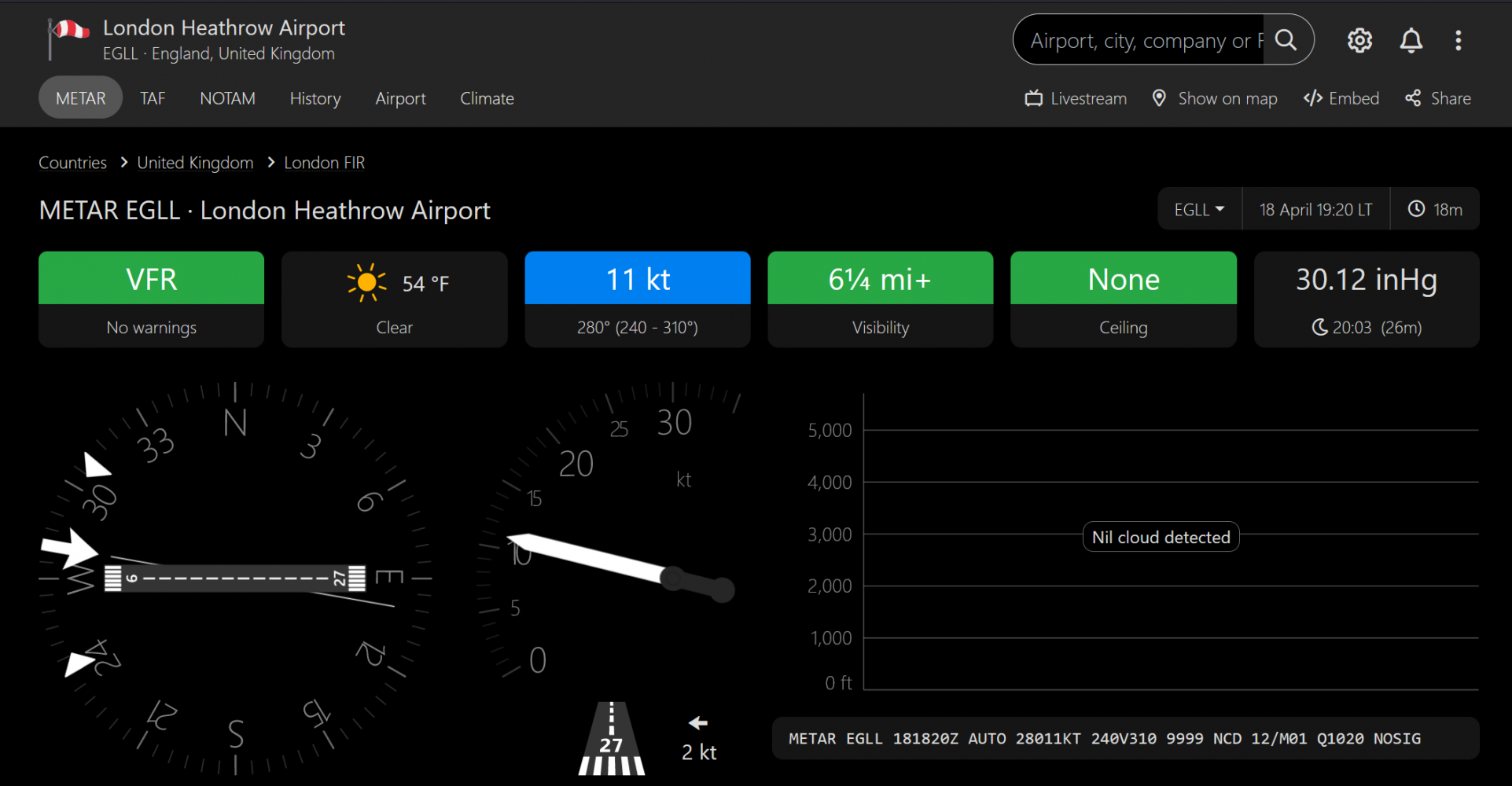The image size is (1512, 786).
Task: Click the Embed code brackets icon
Action: pyautogui.click(x=1312, y=98)
